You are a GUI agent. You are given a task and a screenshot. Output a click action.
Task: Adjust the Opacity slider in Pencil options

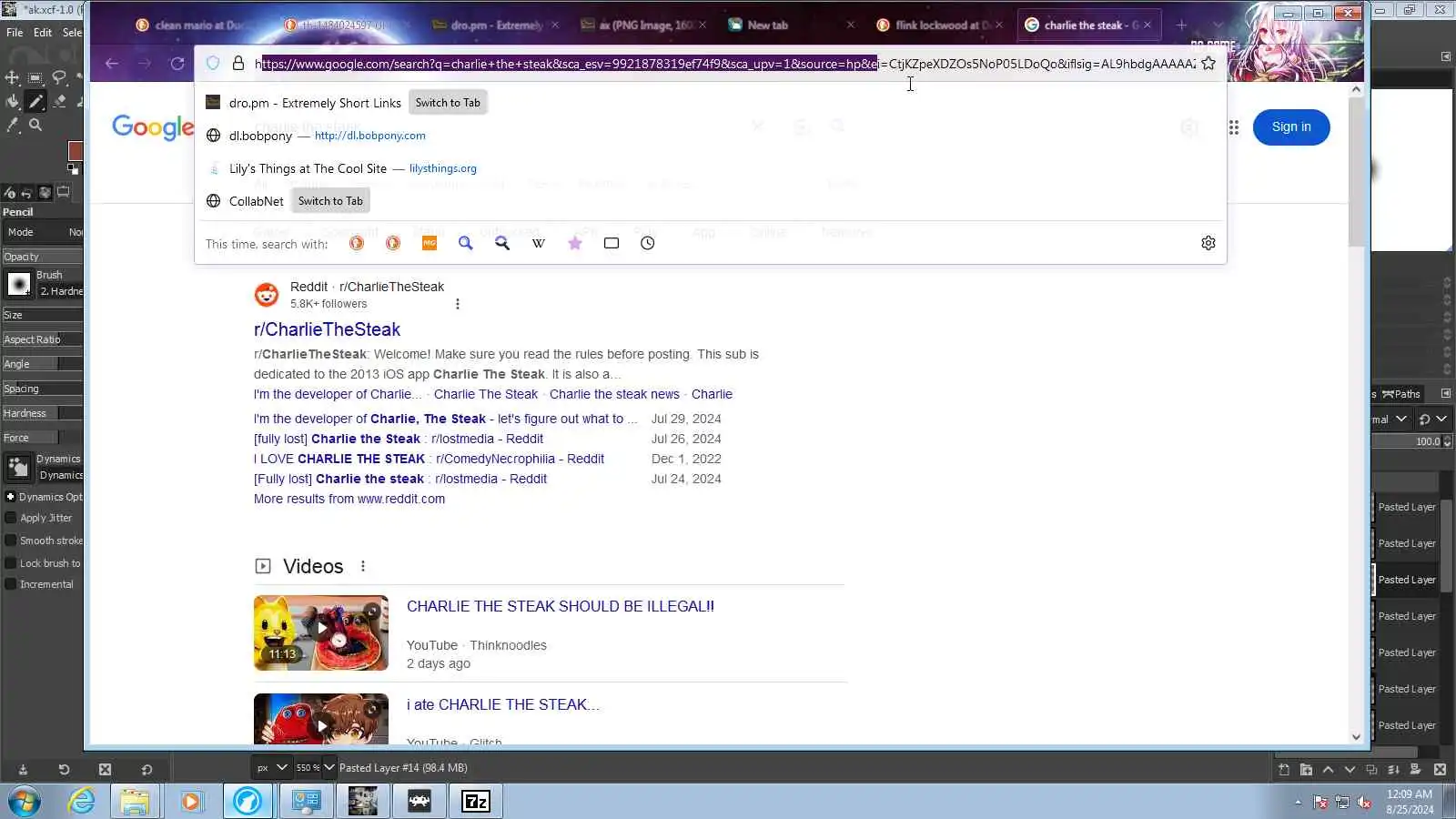(x=42, y=257)
